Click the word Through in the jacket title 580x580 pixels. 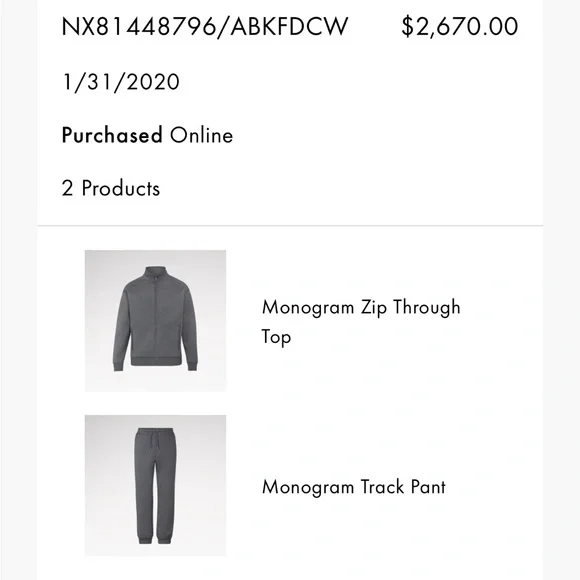[427, 308]
